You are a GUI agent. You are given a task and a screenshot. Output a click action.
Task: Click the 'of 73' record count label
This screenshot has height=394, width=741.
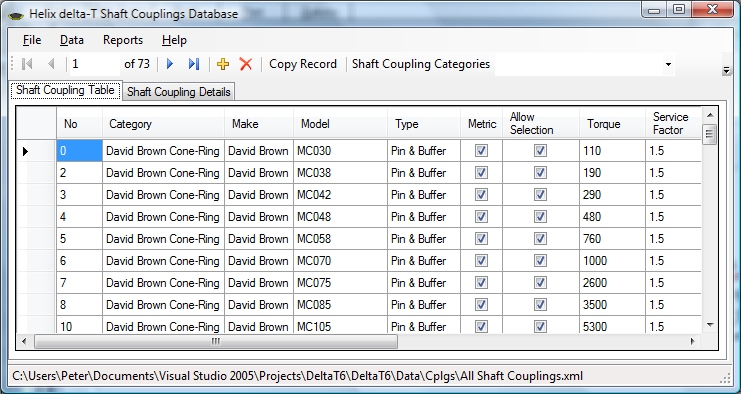click(x=137, y=64)
